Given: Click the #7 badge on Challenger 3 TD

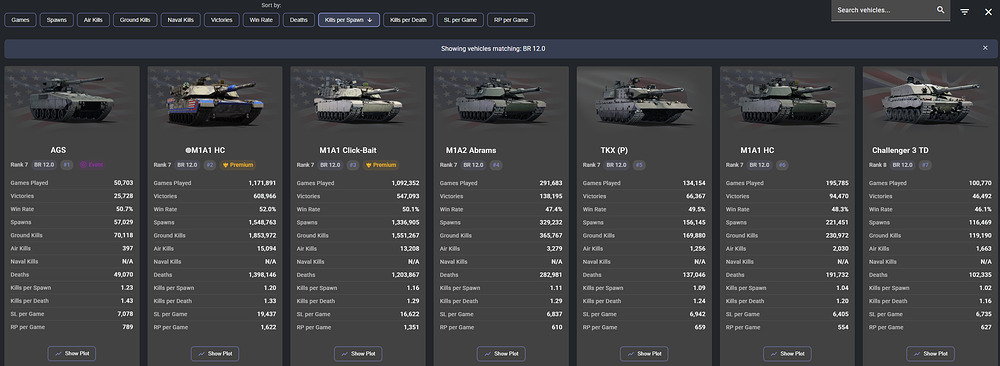Looking at the screenshot, I should pyautogui.click(x=925, y=165).
